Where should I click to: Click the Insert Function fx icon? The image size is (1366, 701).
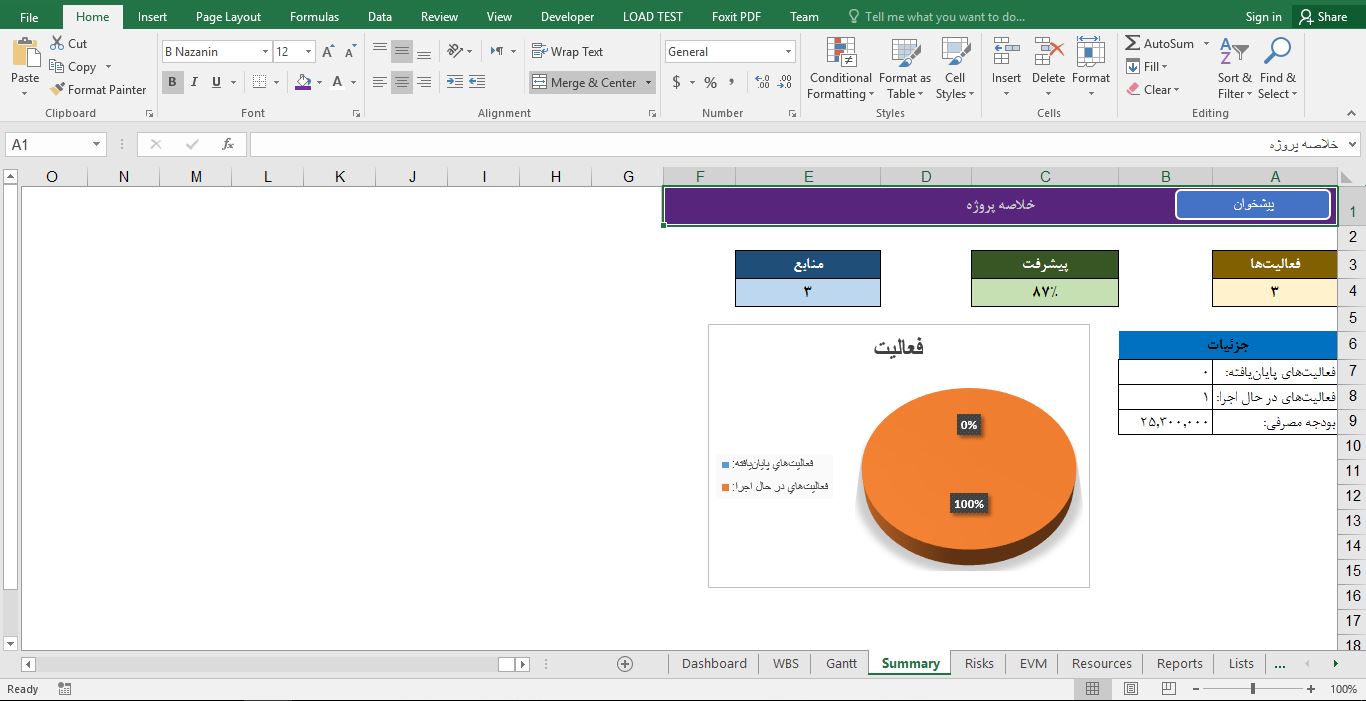click(228, 144)
